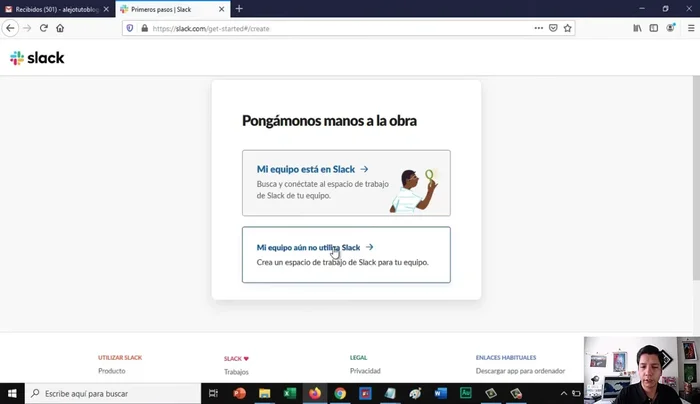
Task: Click the 'UTILIZAR SLACK' footer heading
Action: pyautogui.click(x=120, y=358)
